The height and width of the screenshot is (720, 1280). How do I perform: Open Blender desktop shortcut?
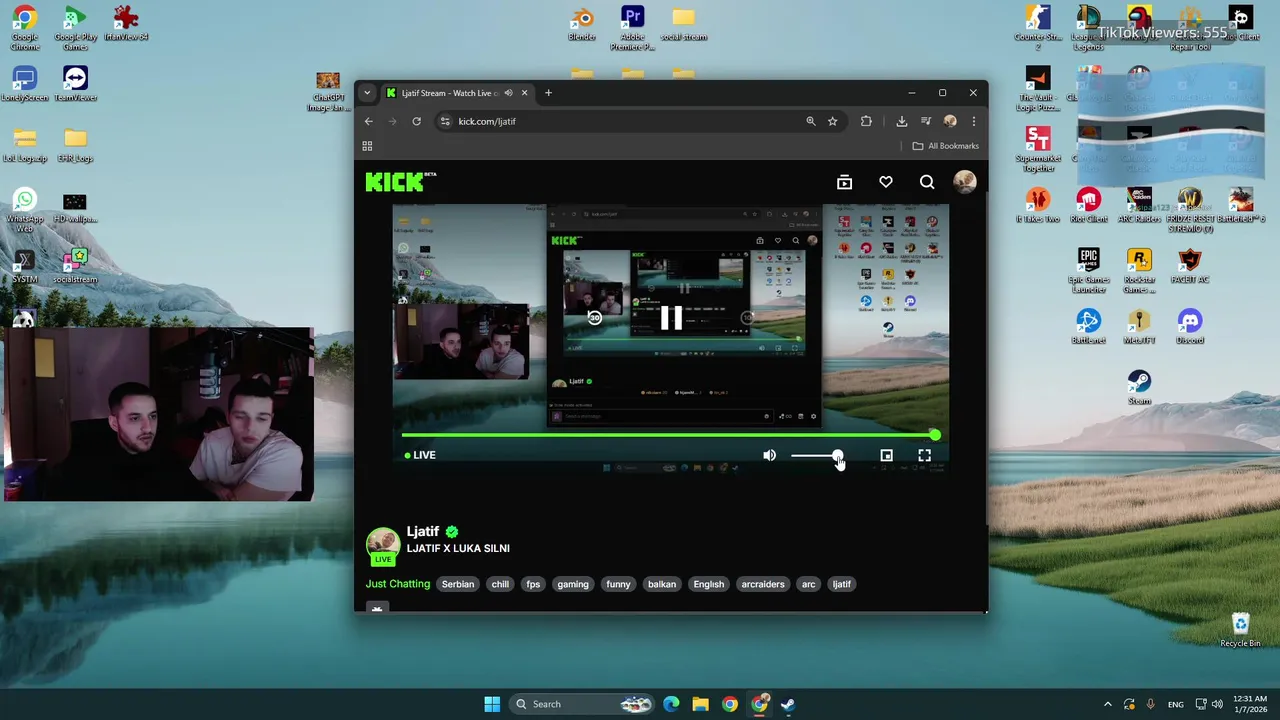tap(582, 25)
